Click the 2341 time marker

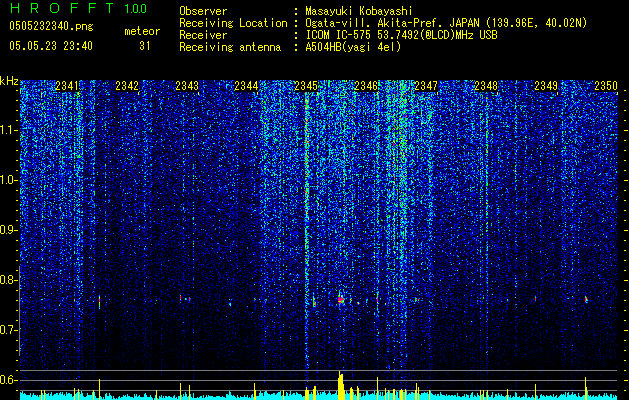tap(67, 86)
